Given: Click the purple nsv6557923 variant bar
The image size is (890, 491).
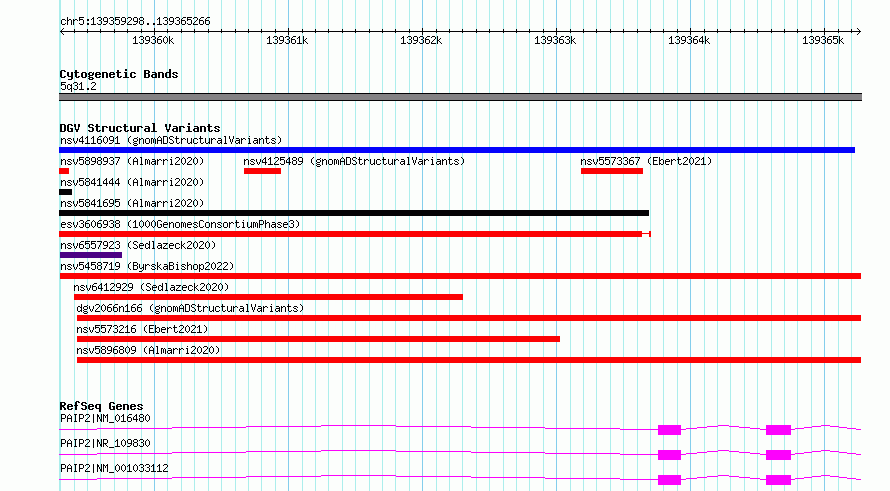Looking at the screenshot, I should coord(91,255).
